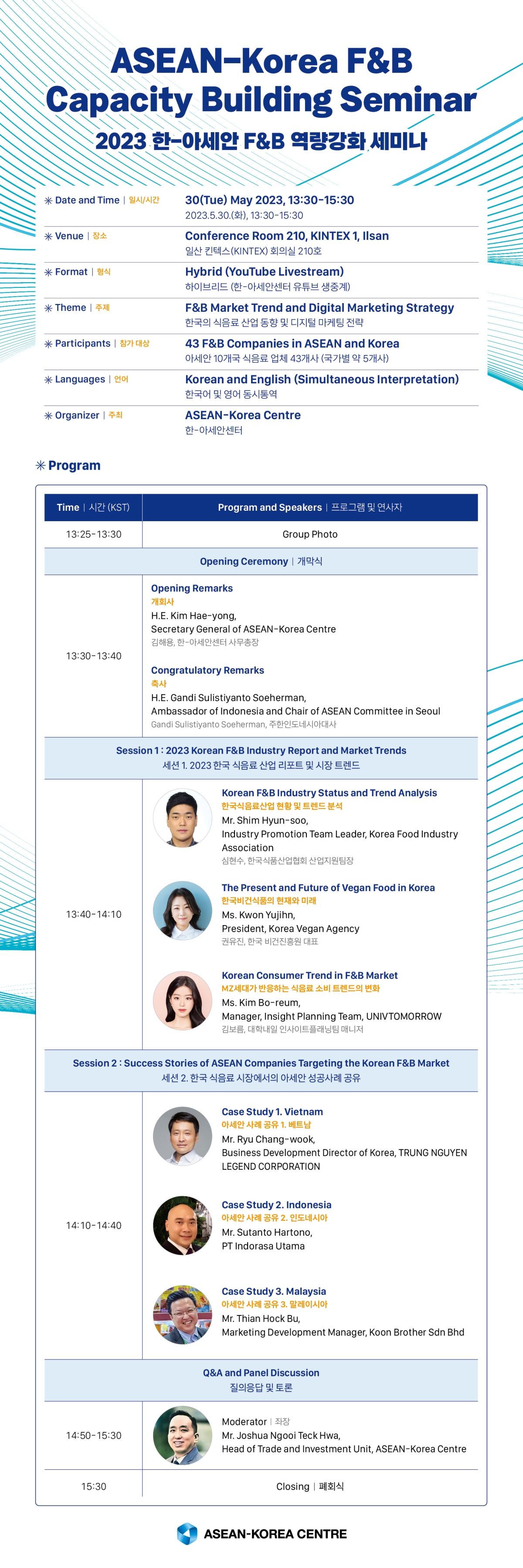
Task: Click the "Participants" label
Action: click(83, 343)
